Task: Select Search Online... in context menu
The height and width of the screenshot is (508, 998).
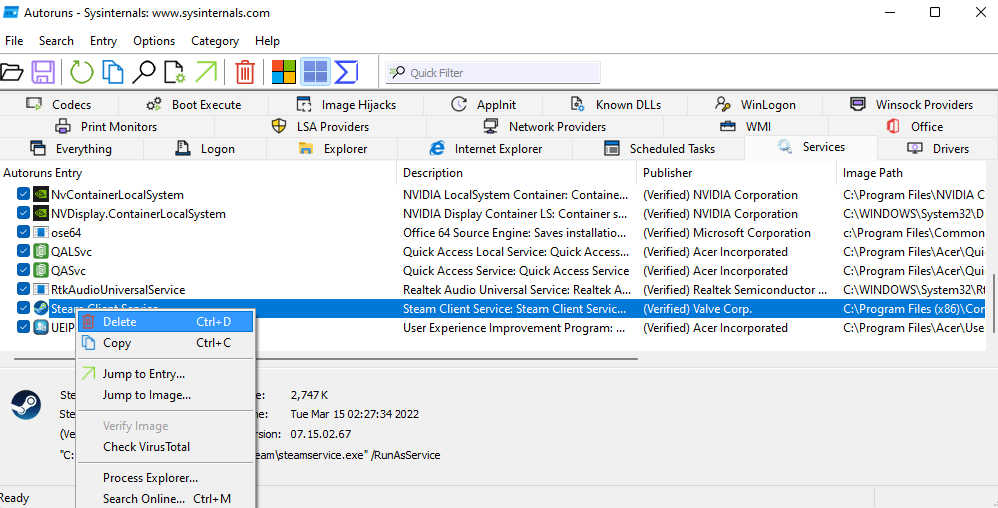Action: 165,498
